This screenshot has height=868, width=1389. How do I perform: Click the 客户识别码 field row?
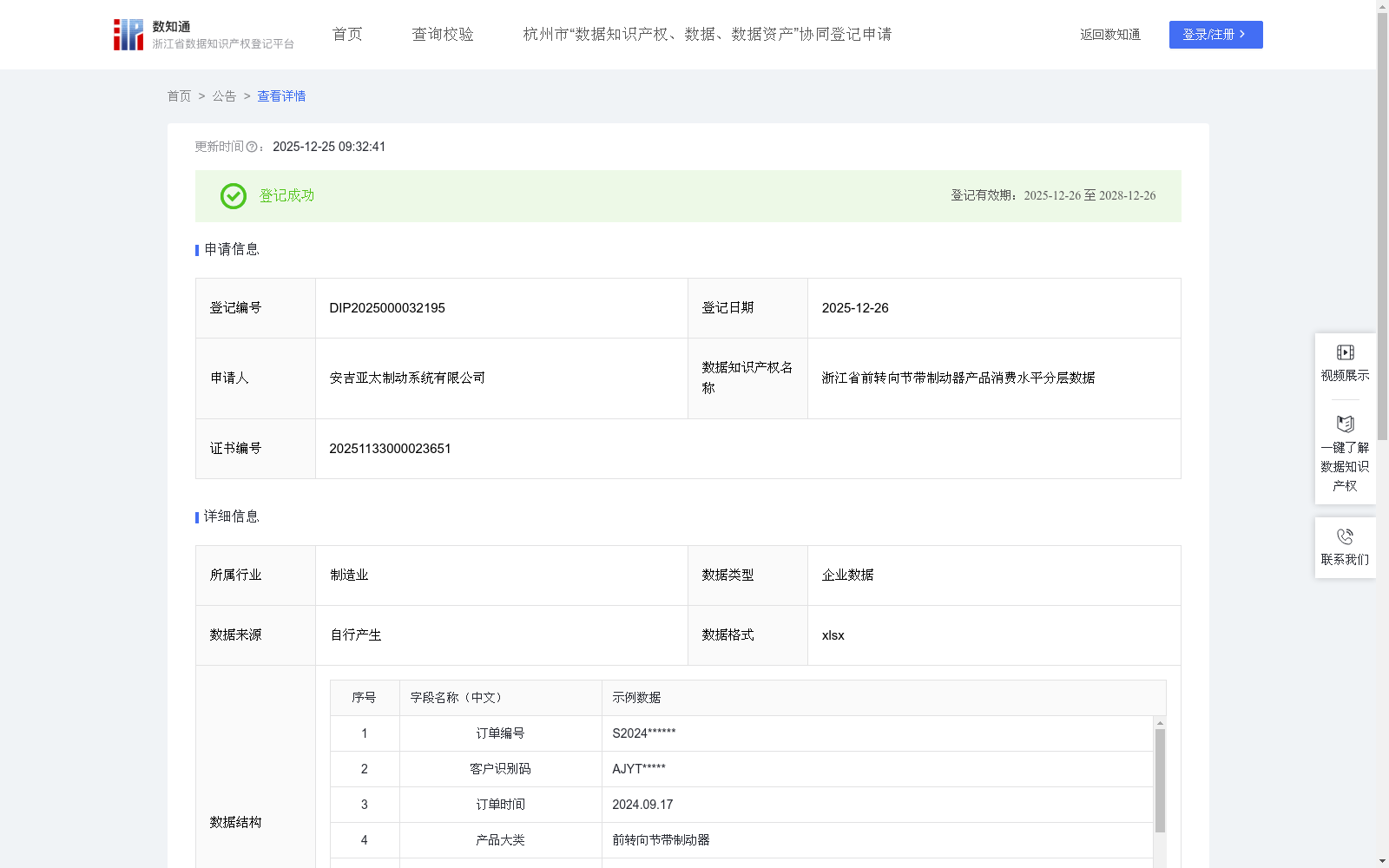click(x=741, y=769)
